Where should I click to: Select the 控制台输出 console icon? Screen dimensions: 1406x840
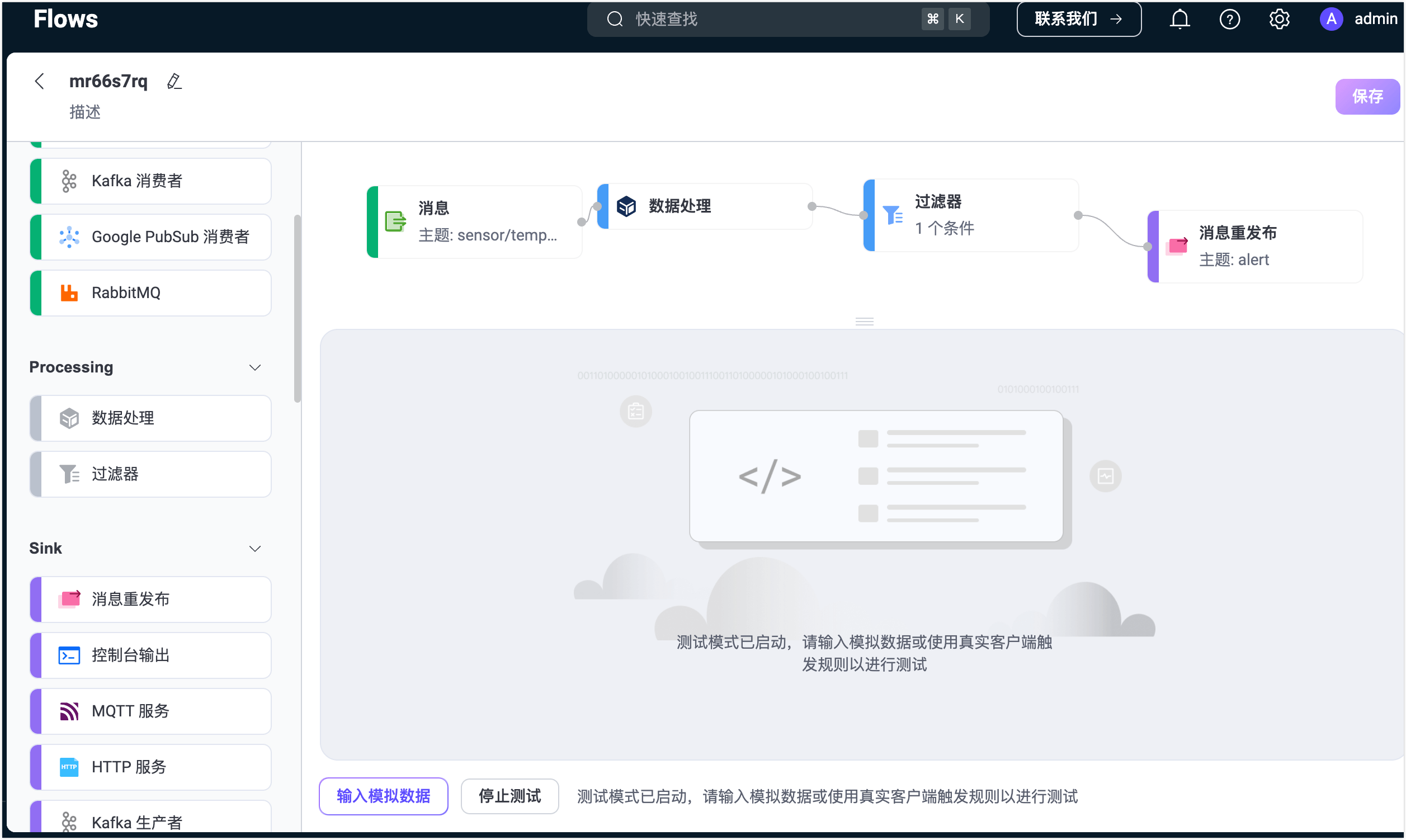click(69, 655)
